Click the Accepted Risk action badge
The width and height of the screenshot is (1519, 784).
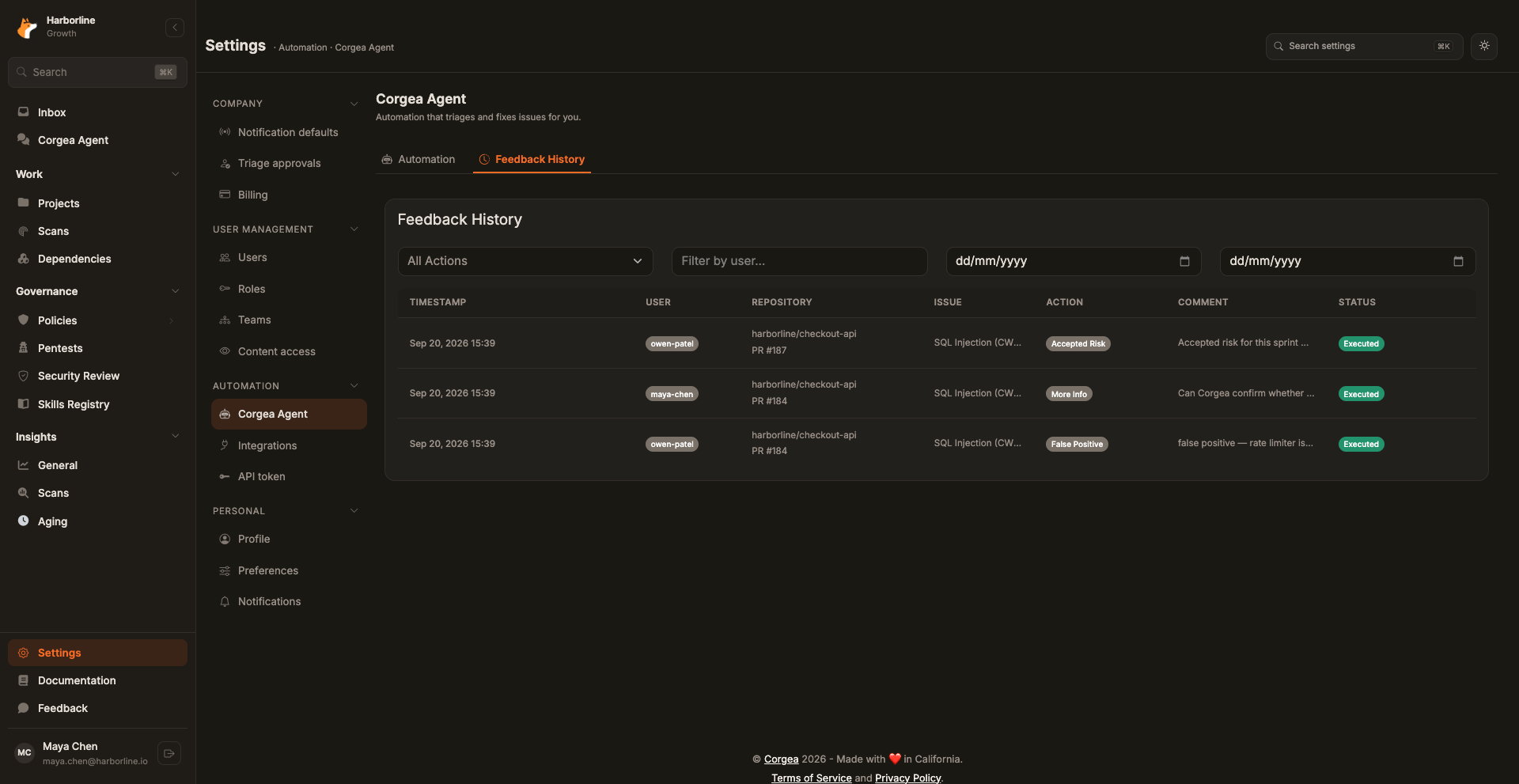click(x=1078, y=343)
